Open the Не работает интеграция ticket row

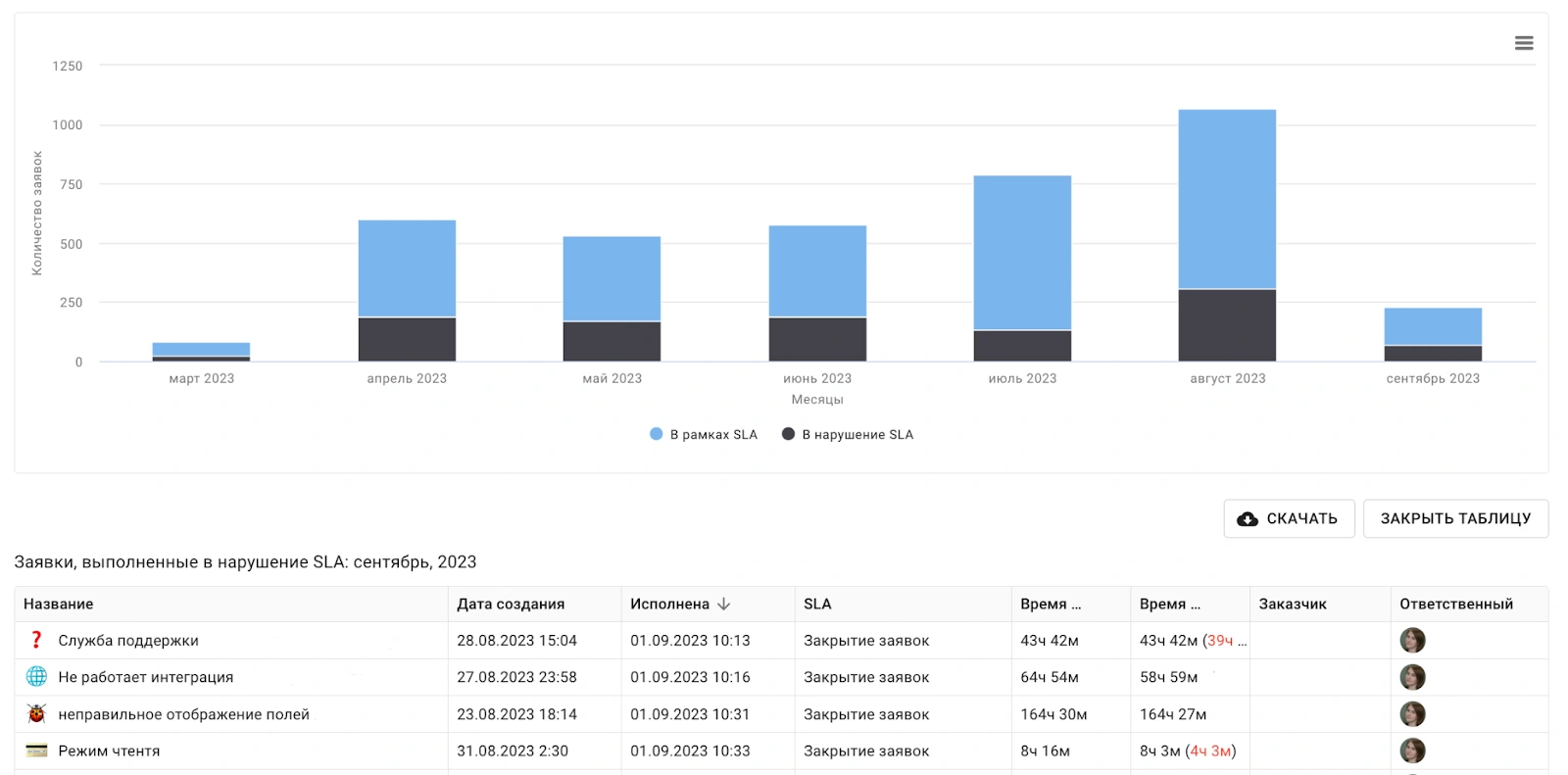(146, 677)
